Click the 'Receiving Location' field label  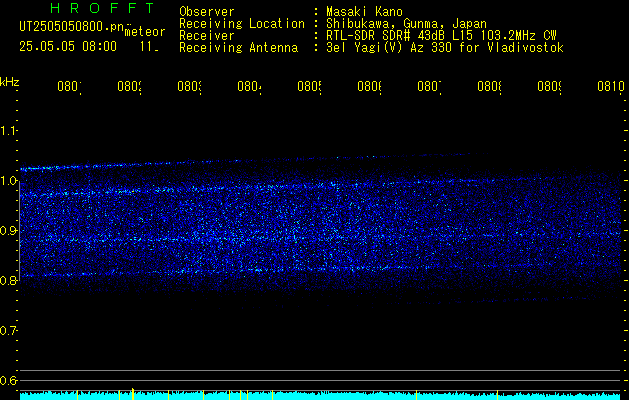tap(242, 24)
